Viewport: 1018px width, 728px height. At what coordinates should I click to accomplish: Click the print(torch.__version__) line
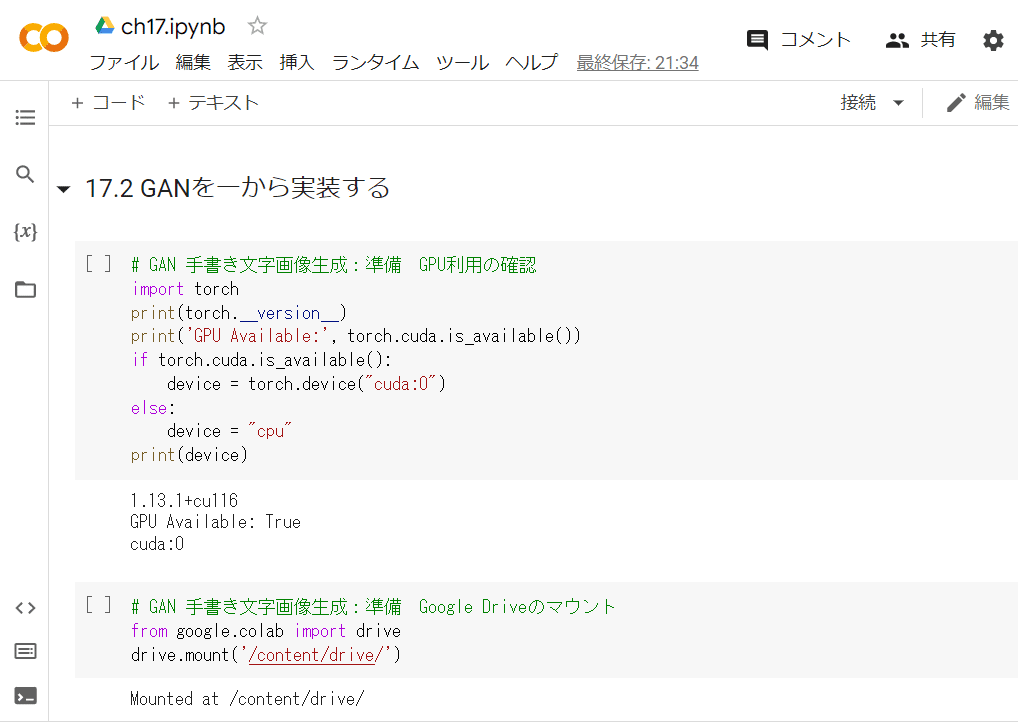point(239,313)
